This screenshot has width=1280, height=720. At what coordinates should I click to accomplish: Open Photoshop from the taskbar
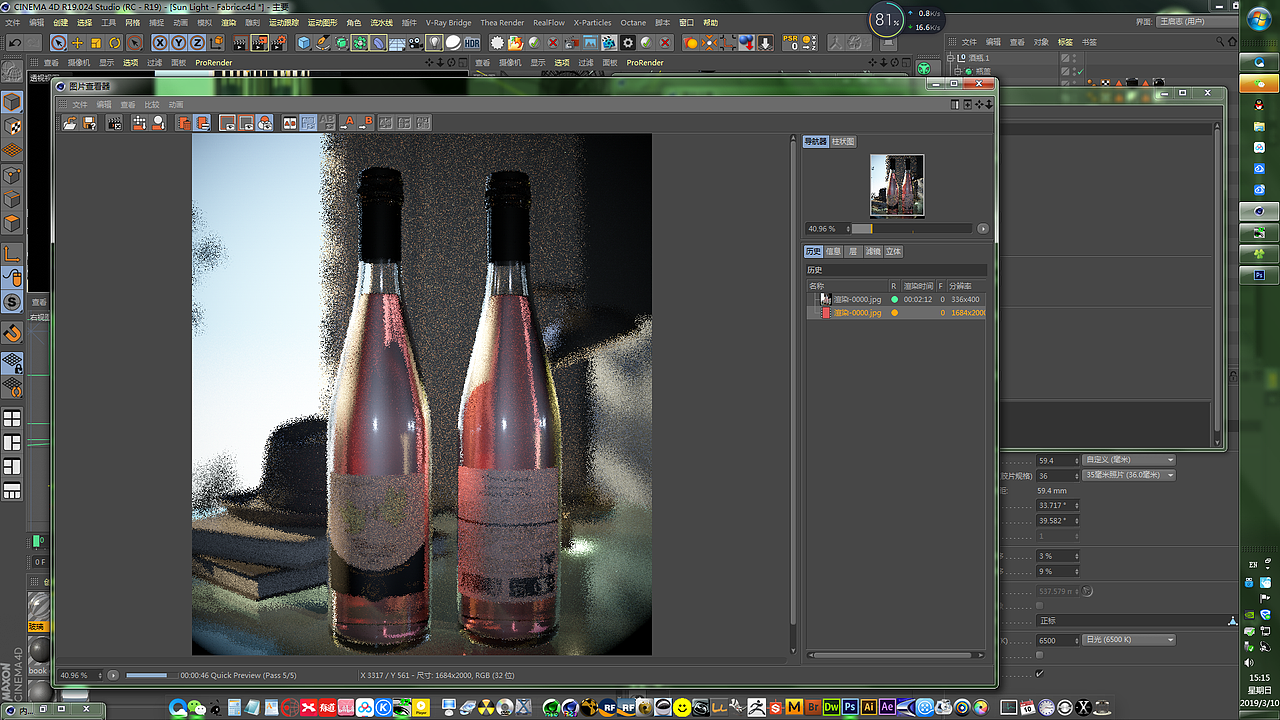[x=850, y=708]
